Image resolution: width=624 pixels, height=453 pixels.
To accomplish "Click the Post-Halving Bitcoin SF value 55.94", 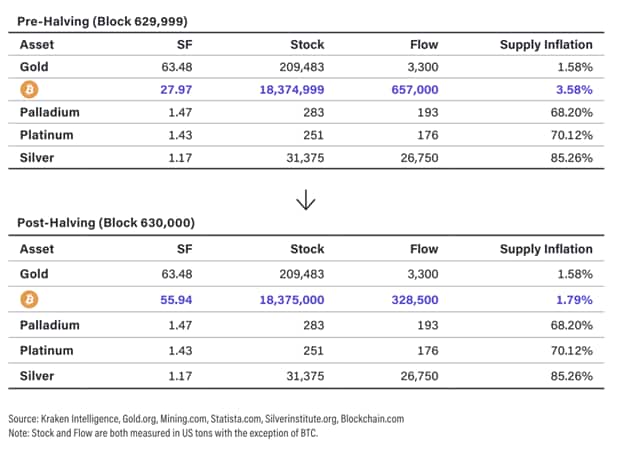I will (177, 298).
